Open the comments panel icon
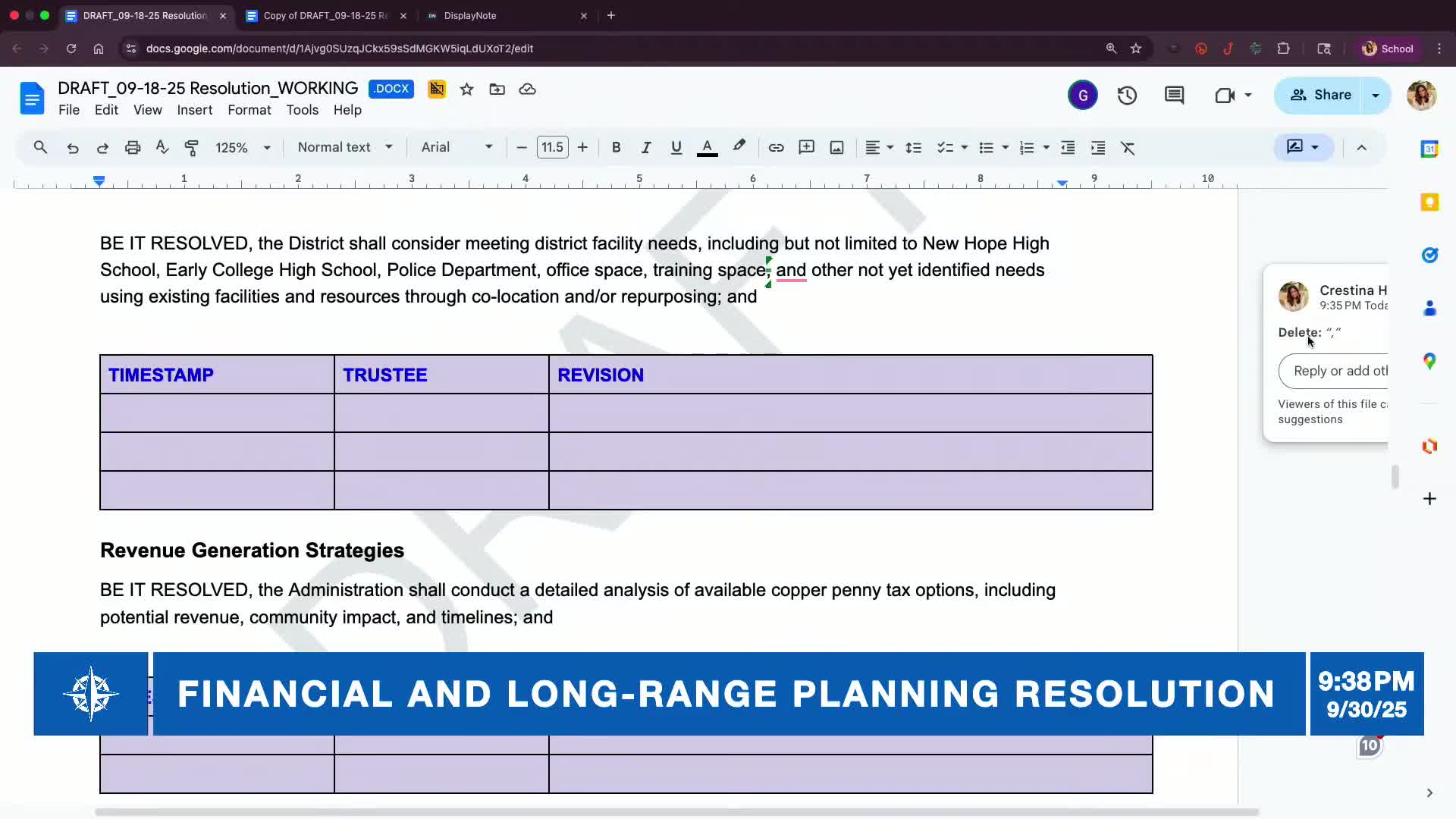The height and width of the screenshot is (819, 1456). tap(1174, 96)
